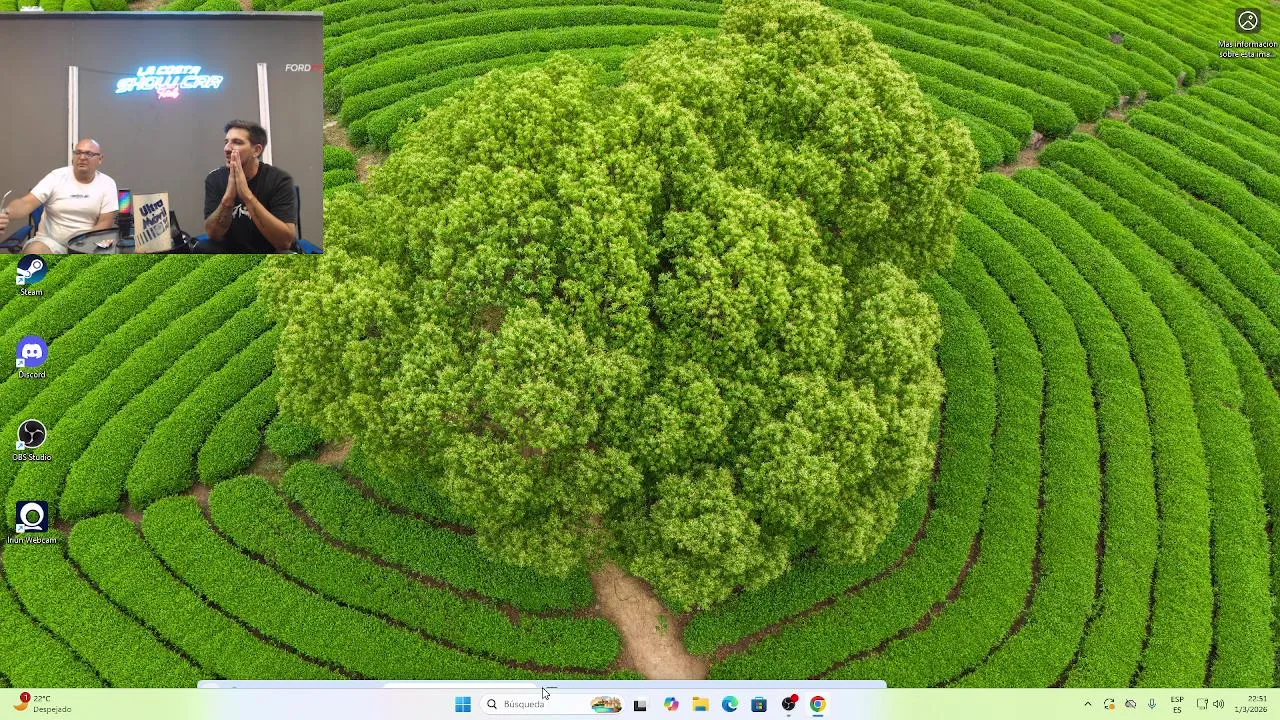Open the weather widget showing Despejado
This screenshot has height=720, width=1280.
[x=44, y=704]
